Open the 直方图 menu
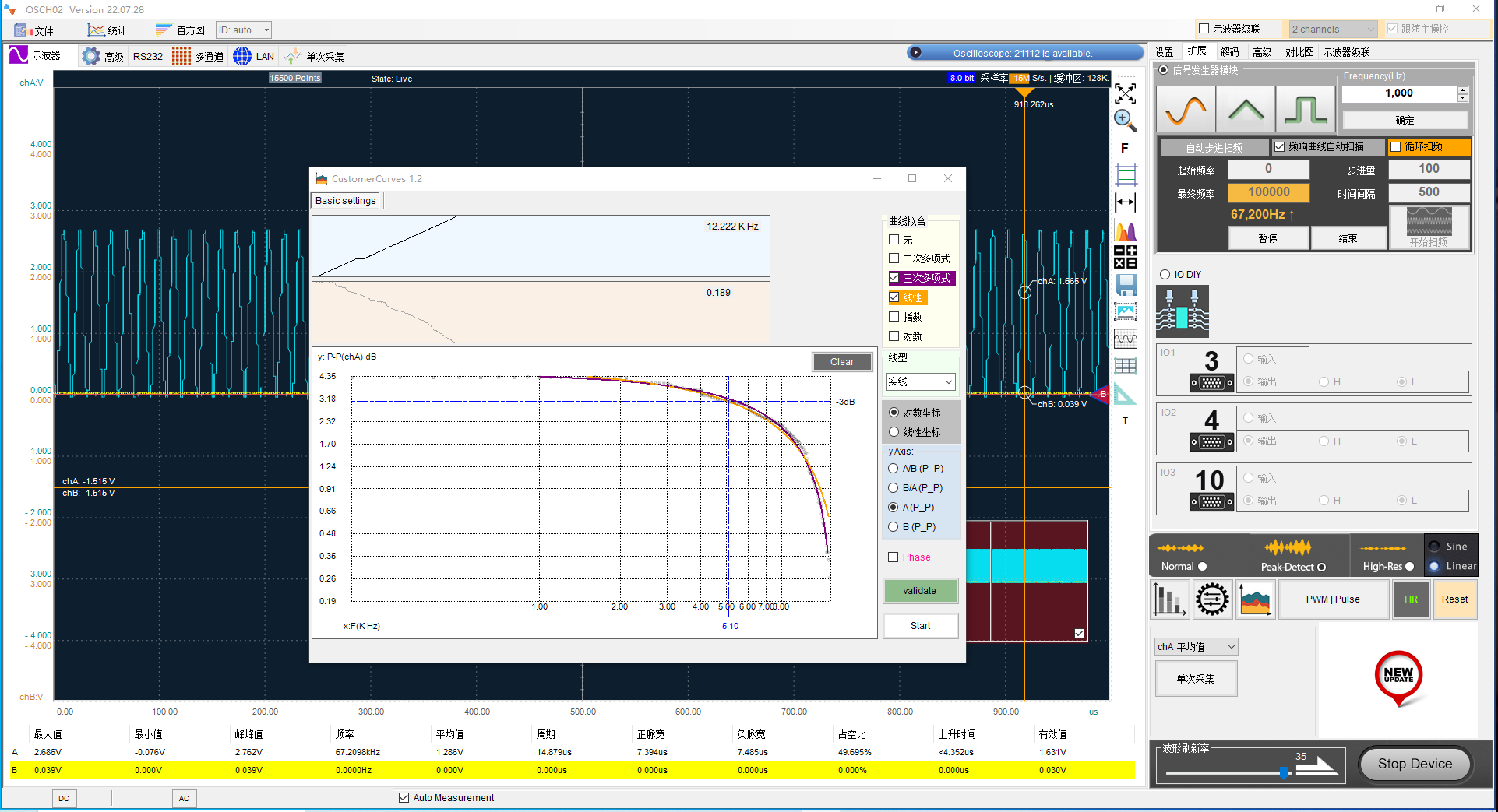Image resolution: width=1498 pixels, height=812 pixels. [x=181, y=30]
